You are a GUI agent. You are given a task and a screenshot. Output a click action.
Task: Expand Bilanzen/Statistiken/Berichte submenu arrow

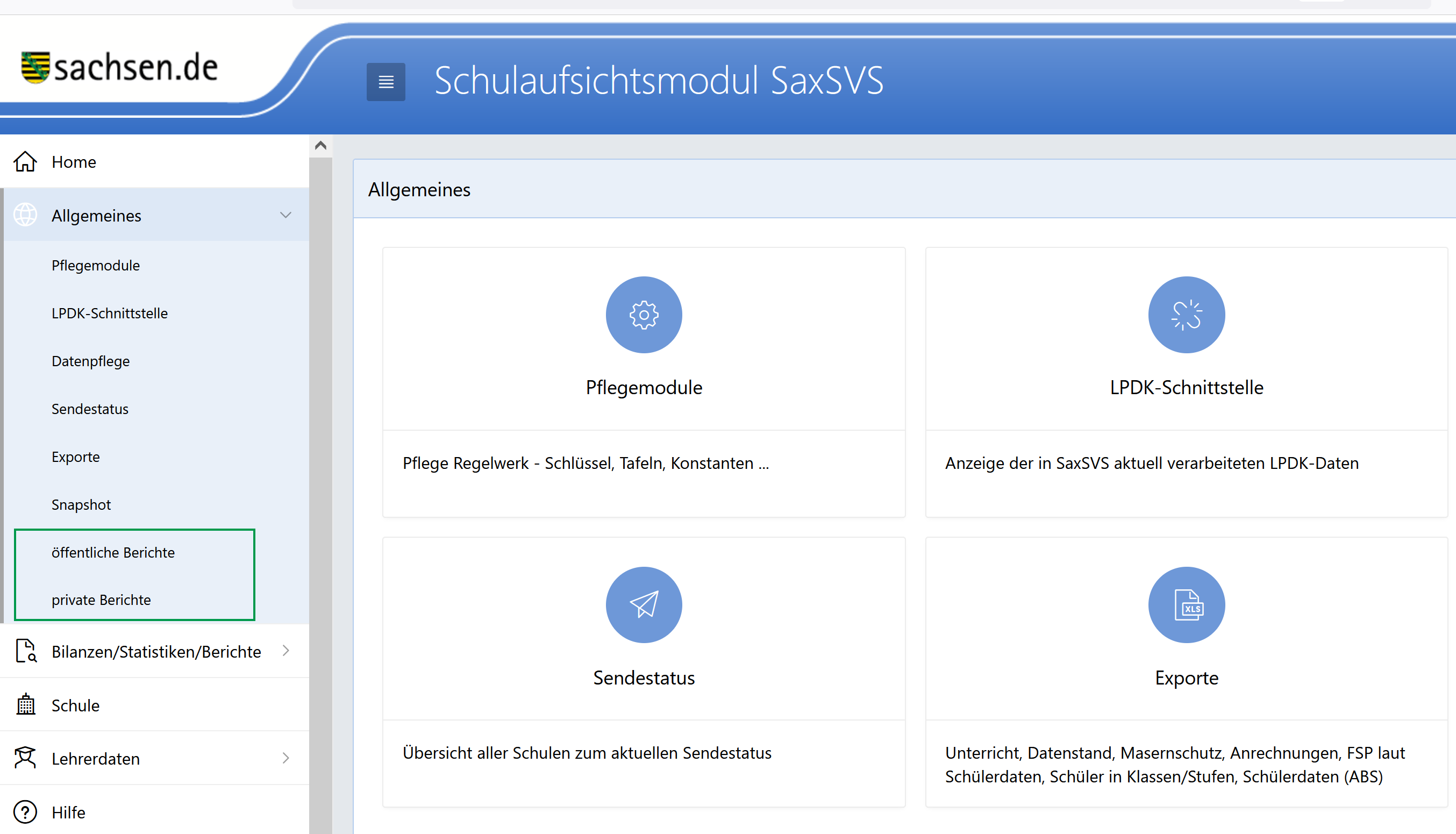pyautogui.click(x=285, y=651)
